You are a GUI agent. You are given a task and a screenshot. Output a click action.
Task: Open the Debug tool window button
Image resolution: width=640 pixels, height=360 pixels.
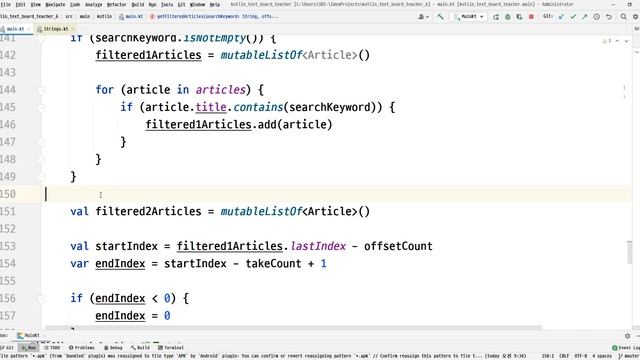tap(113, 348)
